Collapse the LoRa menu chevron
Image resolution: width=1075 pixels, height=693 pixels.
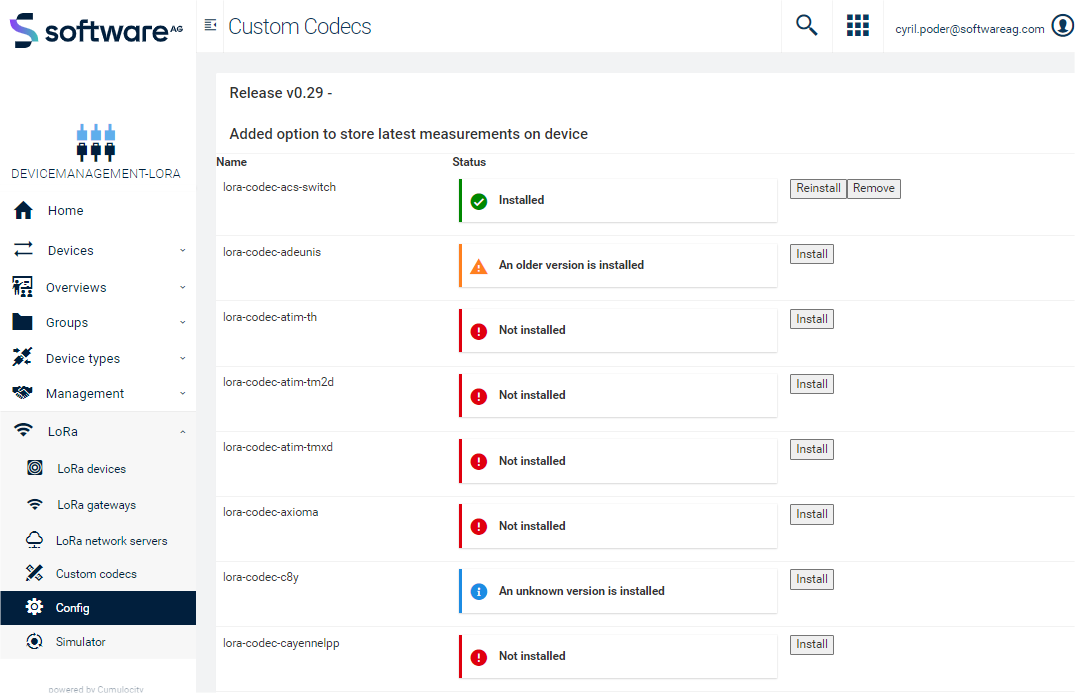pyautogui.click(x=182, y=432)
